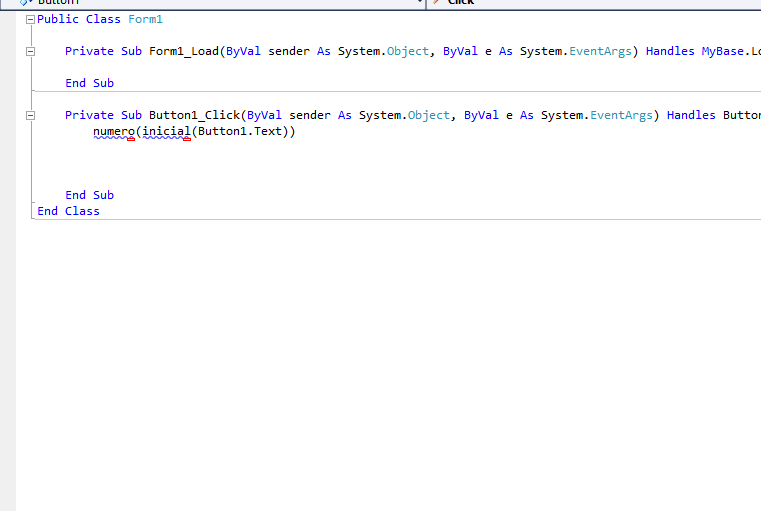This screenshot has width=761, height=511.
Task: Click the lightning event icon beside Click
Action: 437,3
